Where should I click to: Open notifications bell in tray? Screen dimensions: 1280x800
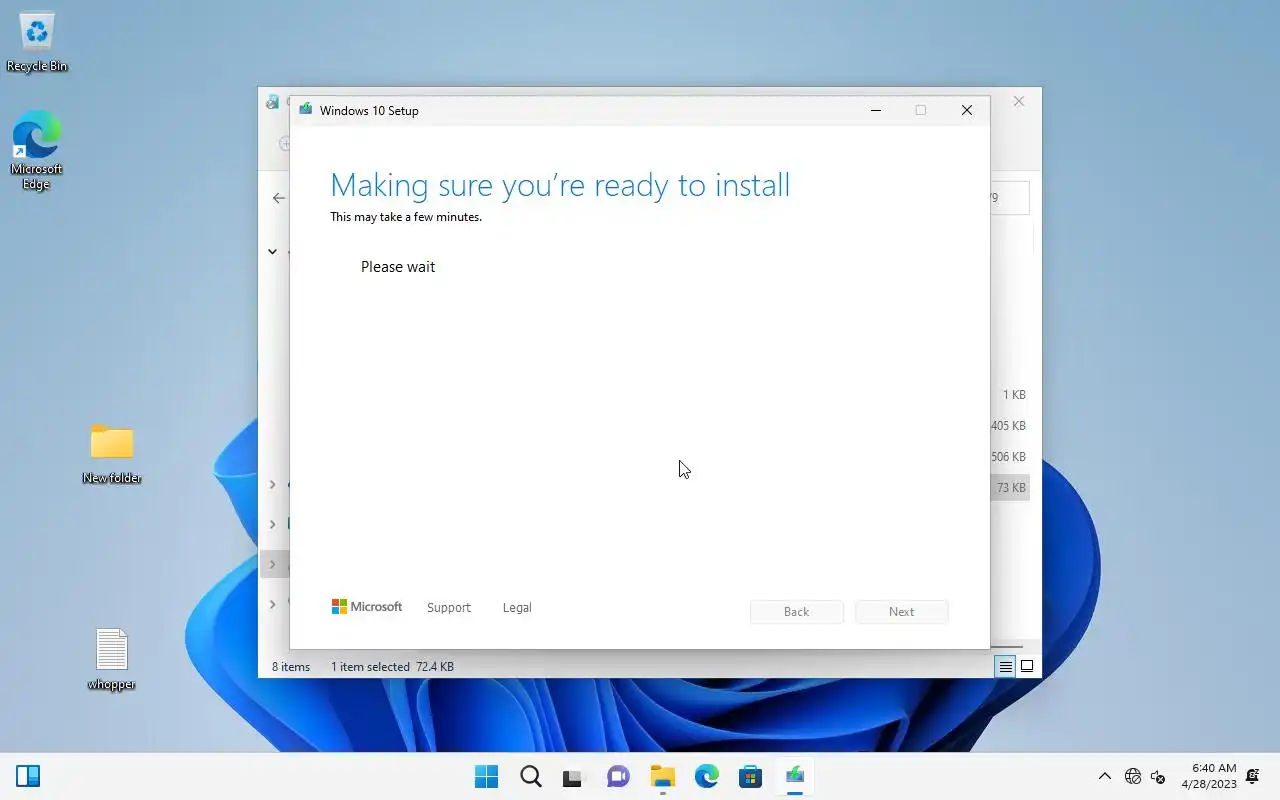pos(1253,776)
